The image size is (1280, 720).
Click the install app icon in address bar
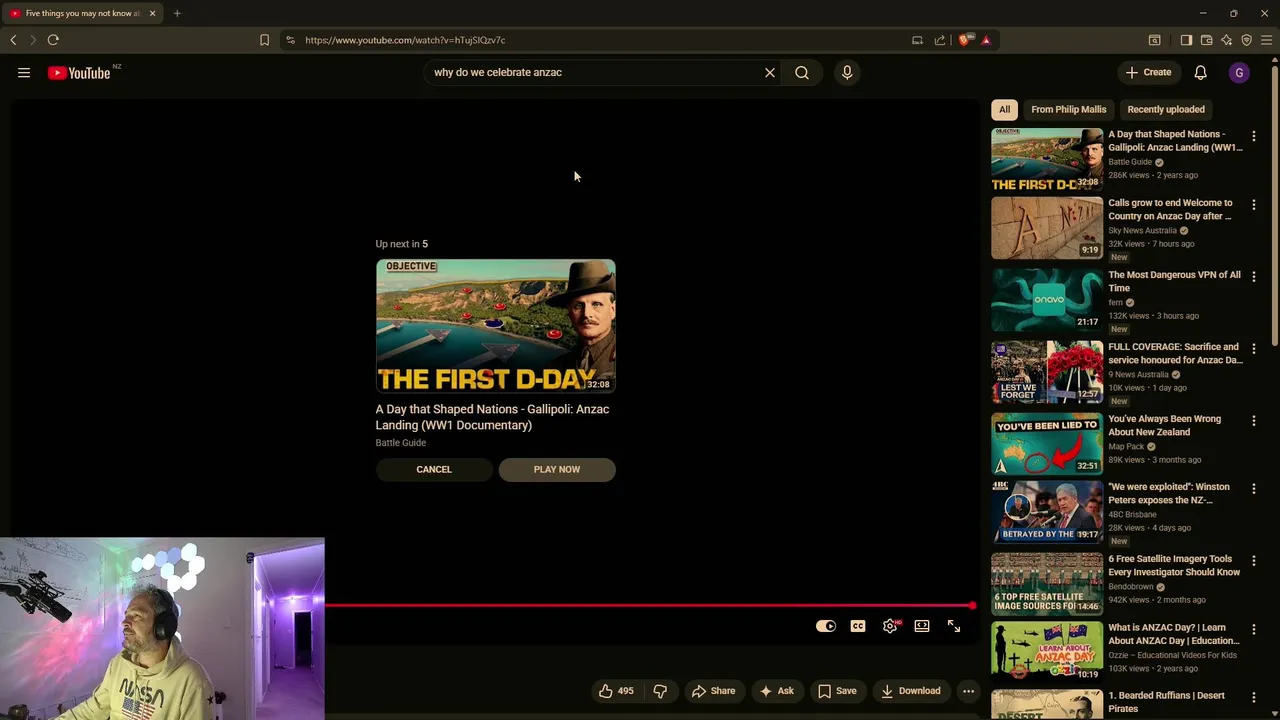pos(917,40)
